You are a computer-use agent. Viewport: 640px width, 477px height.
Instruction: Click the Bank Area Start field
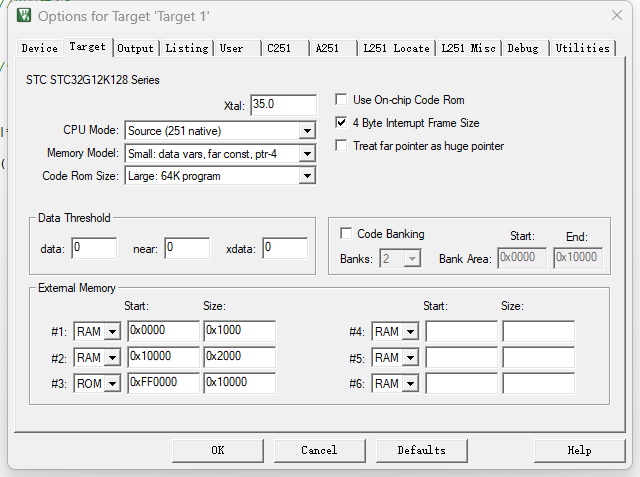point(522,258)
